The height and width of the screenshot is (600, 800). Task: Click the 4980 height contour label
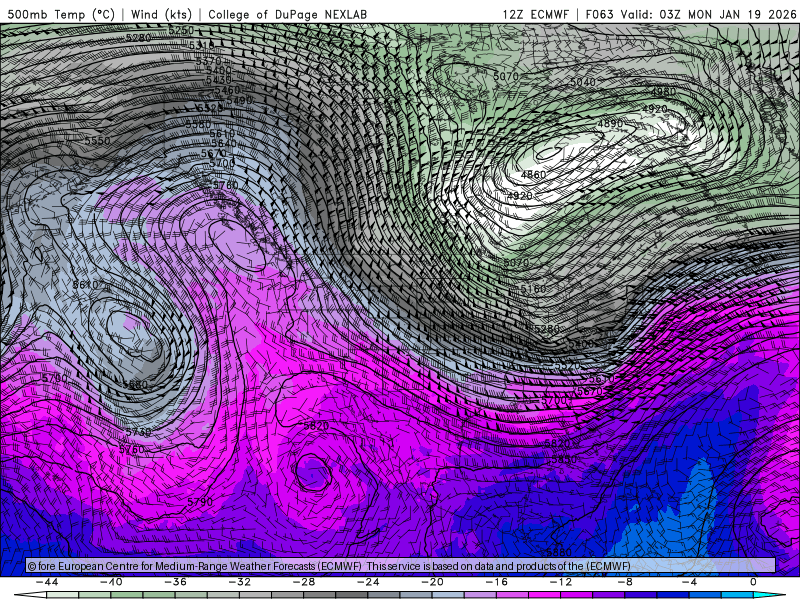663,92
